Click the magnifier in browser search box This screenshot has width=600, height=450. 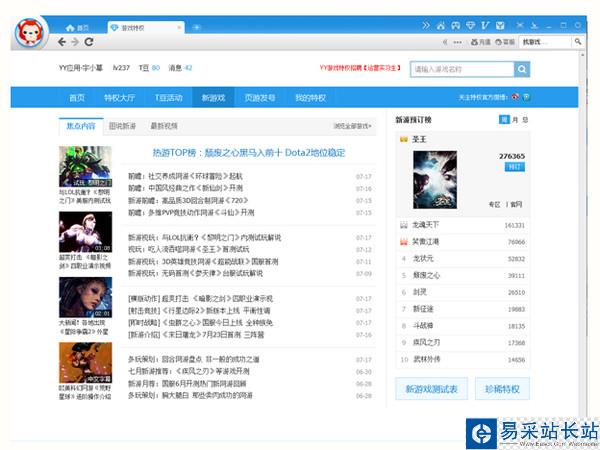click(x=578, y=41)
